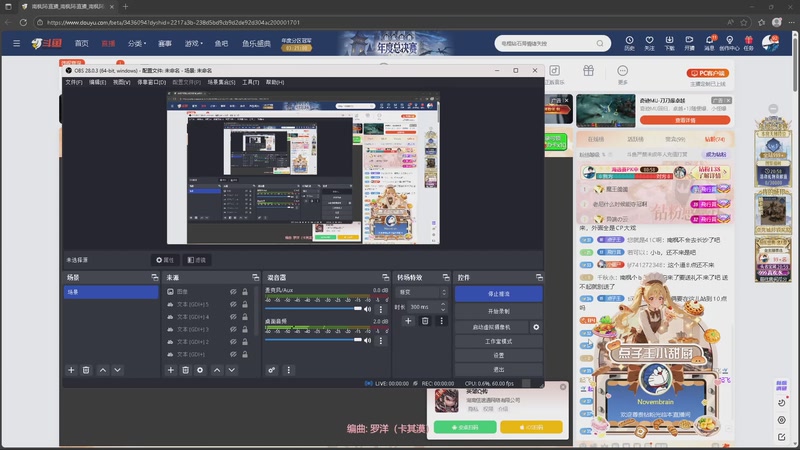Toggle visibility of Text (GDI+) 4 source

(x=233, y=317)
